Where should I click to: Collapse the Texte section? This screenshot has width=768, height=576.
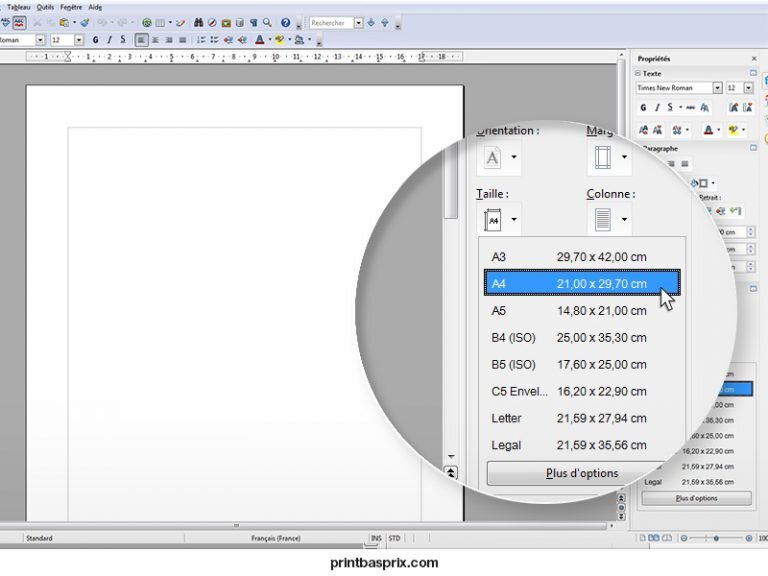click(x=638, y=73)
